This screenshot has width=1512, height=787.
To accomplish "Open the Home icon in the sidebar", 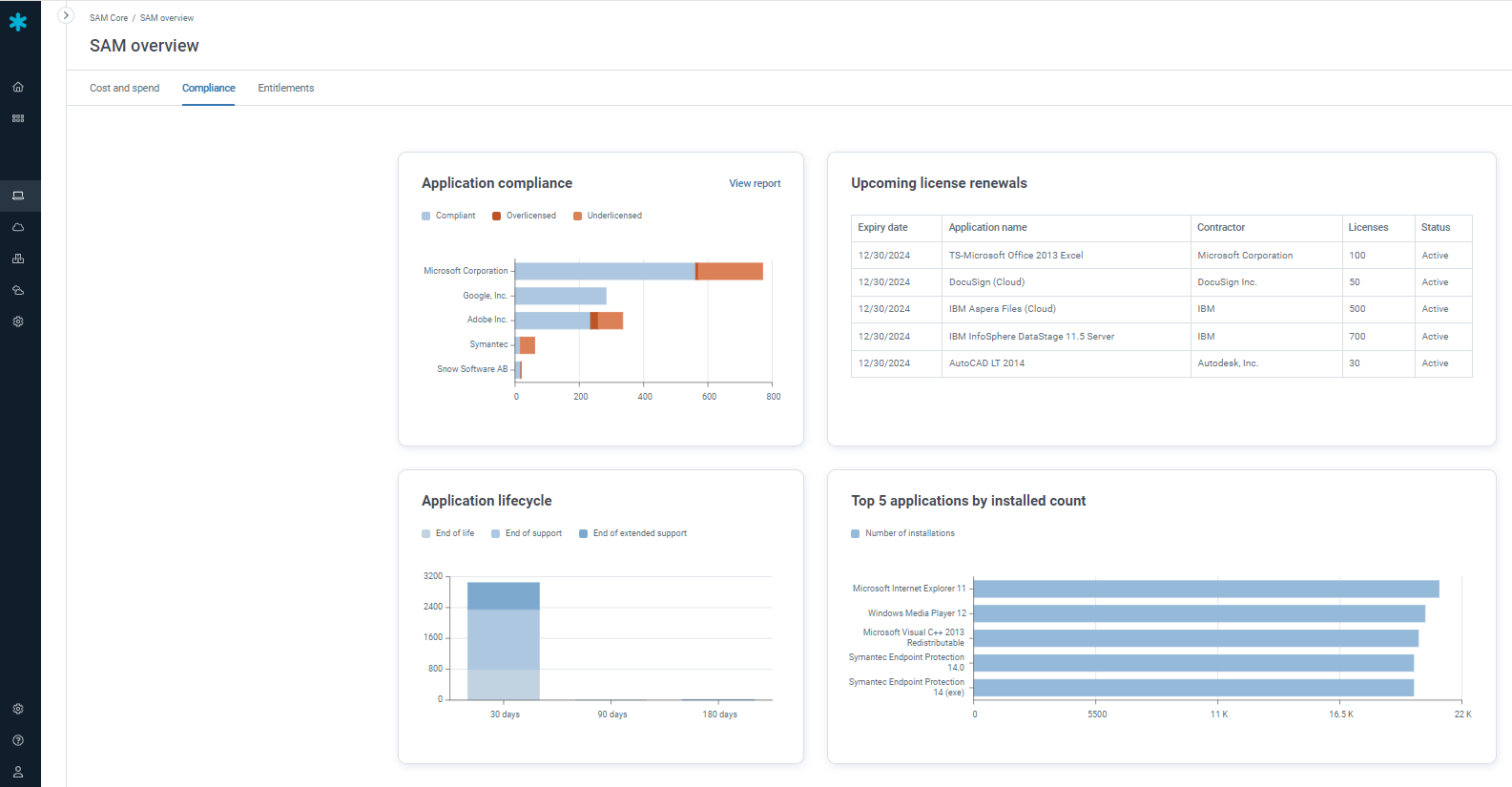I will [x=18, y=87].
